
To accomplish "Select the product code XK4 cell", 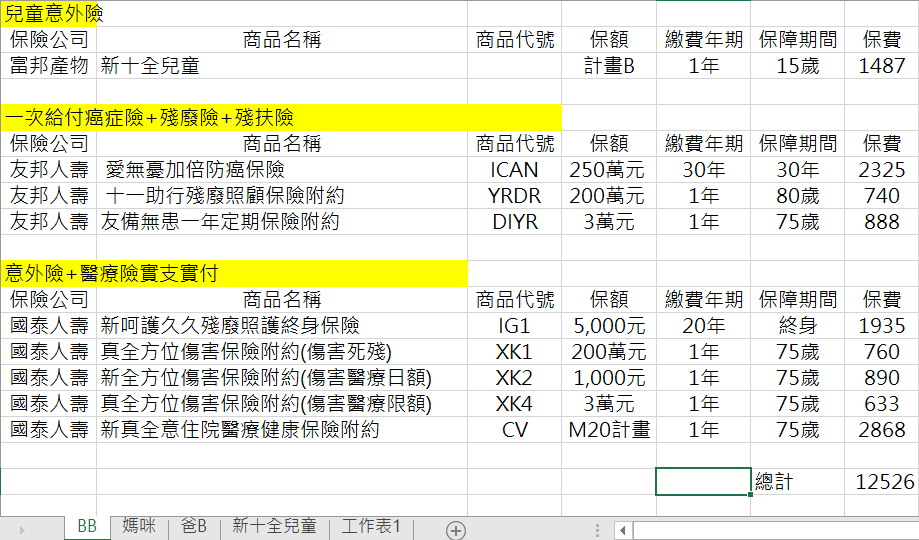I will pyautogui.click(x=515, y=403).
